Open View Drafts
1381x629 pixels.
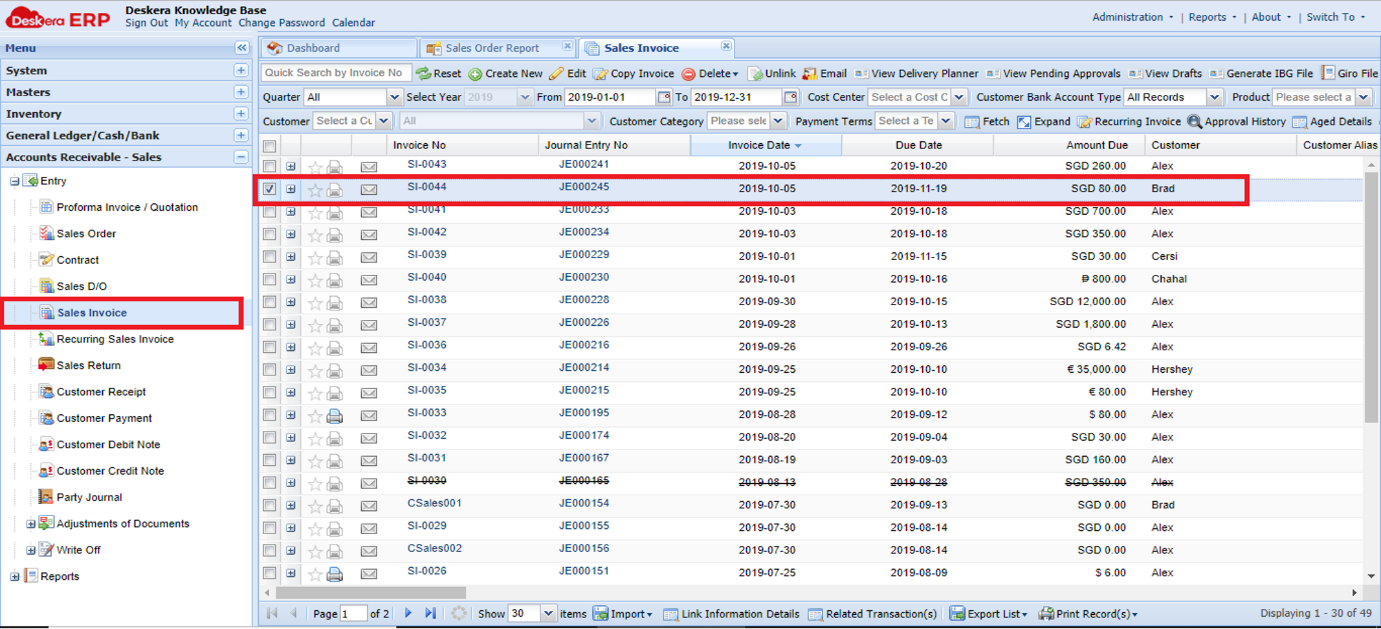point(1165,74)
